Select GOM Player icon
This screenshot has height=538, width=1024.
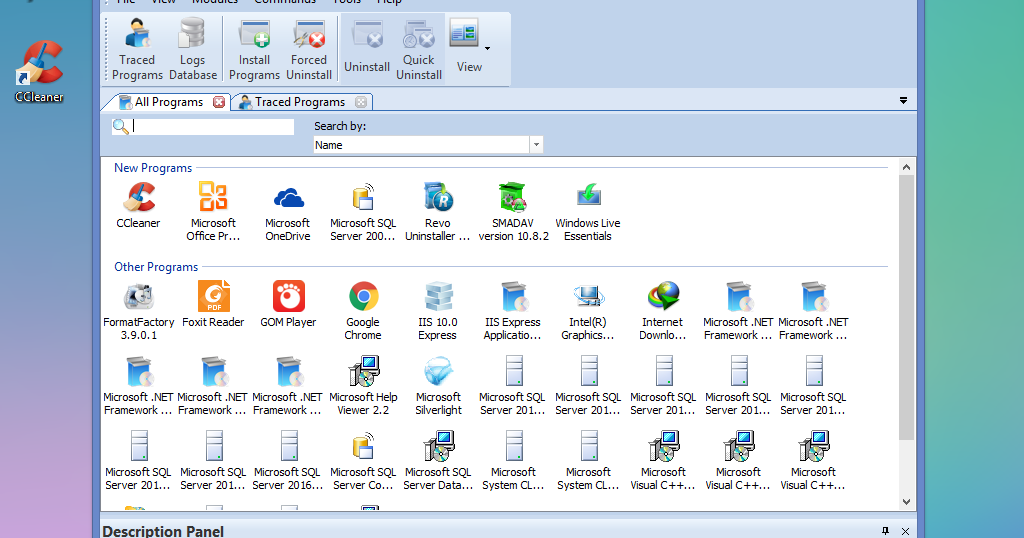pyautogui.click(x=288, y=305)
